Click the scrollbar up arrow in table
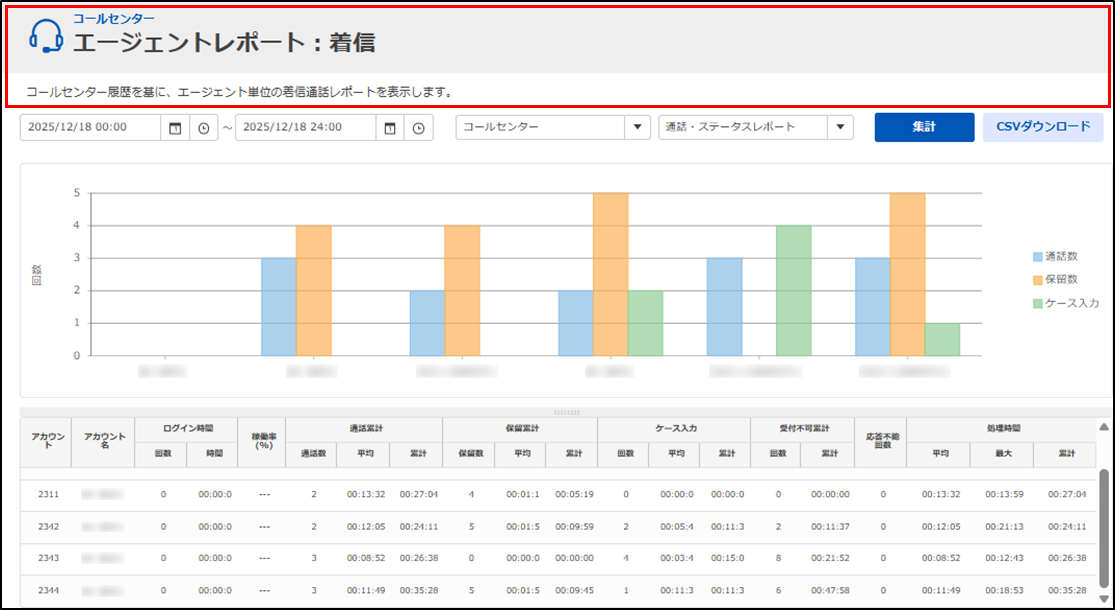Viewport: 1115px width, 610px height. [1104, 427]
